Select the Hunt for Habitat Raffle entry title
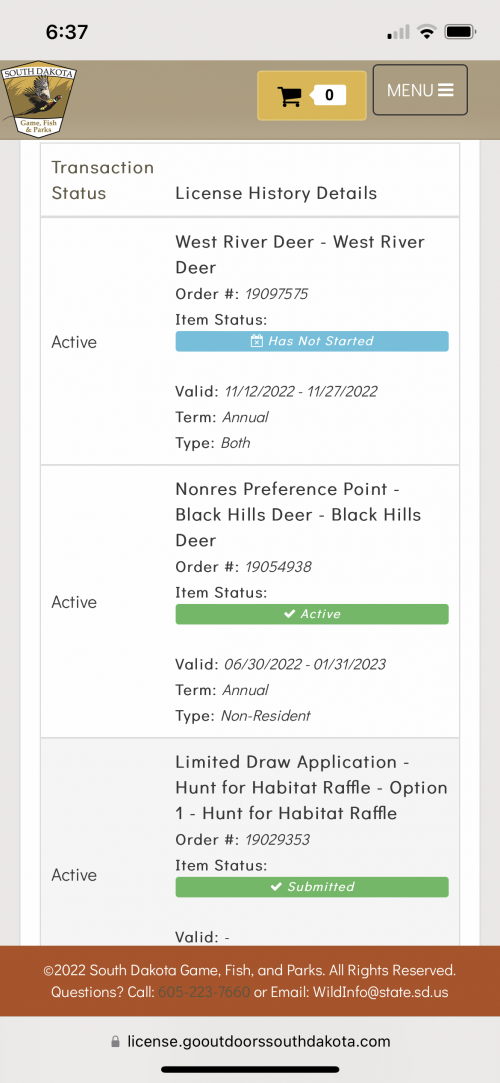 pos(311,787)
